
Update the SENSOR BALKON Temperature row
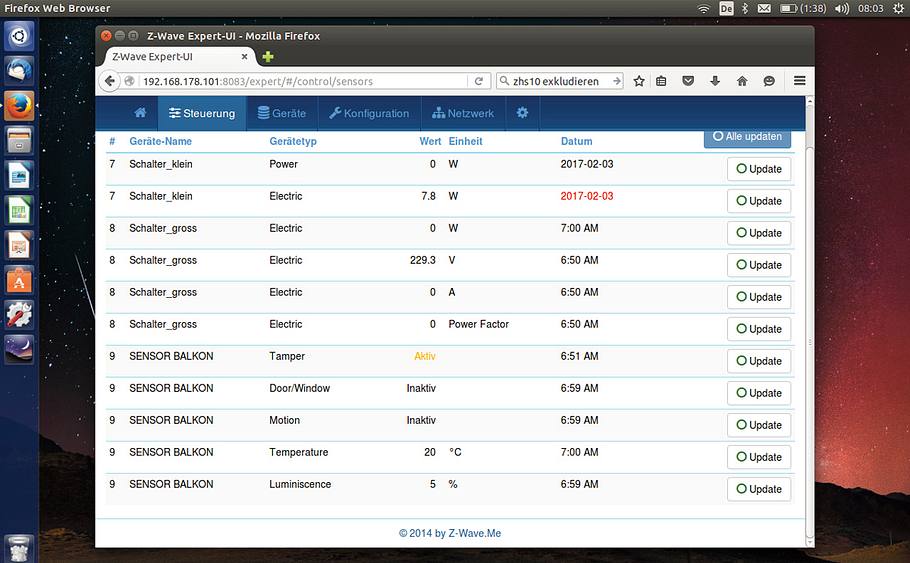click(x=759, y=457)
